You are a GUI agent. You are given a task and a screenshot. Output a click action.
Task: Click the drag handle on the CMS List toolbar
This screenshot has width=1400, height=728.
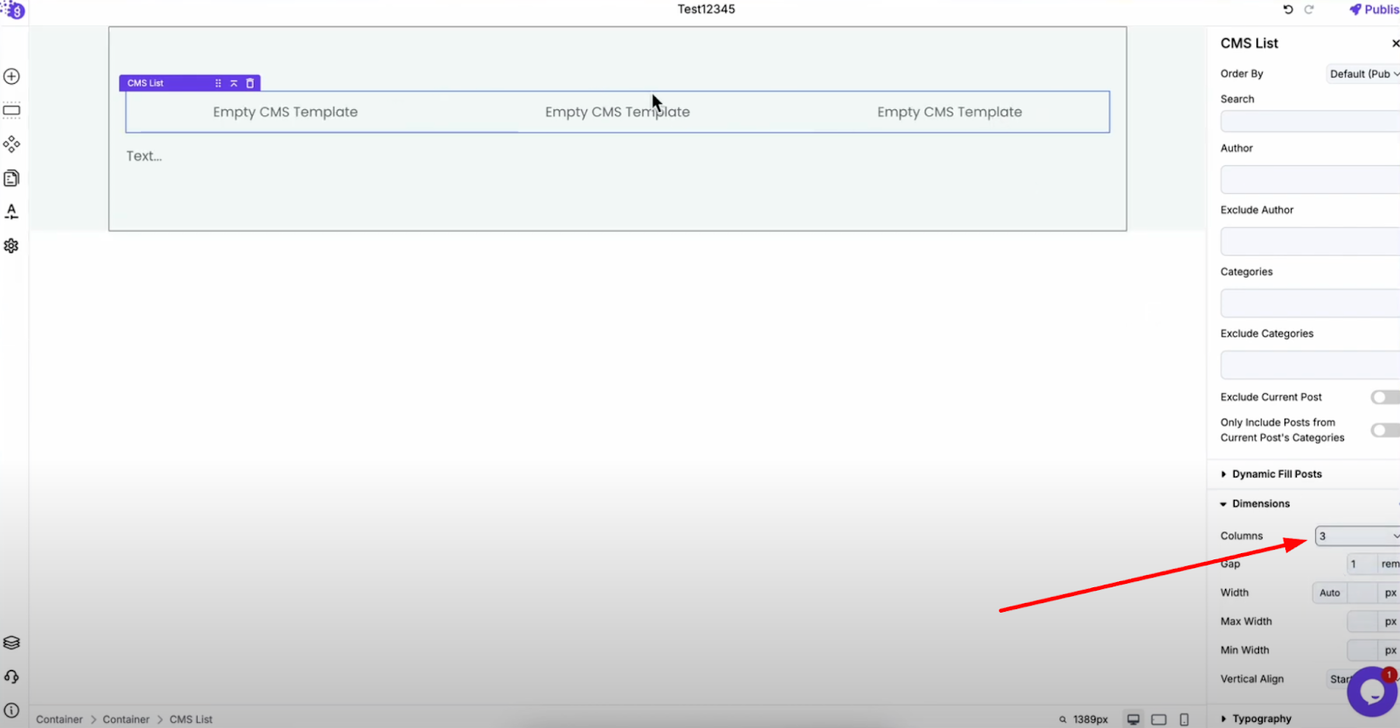[x=218, y=83]
